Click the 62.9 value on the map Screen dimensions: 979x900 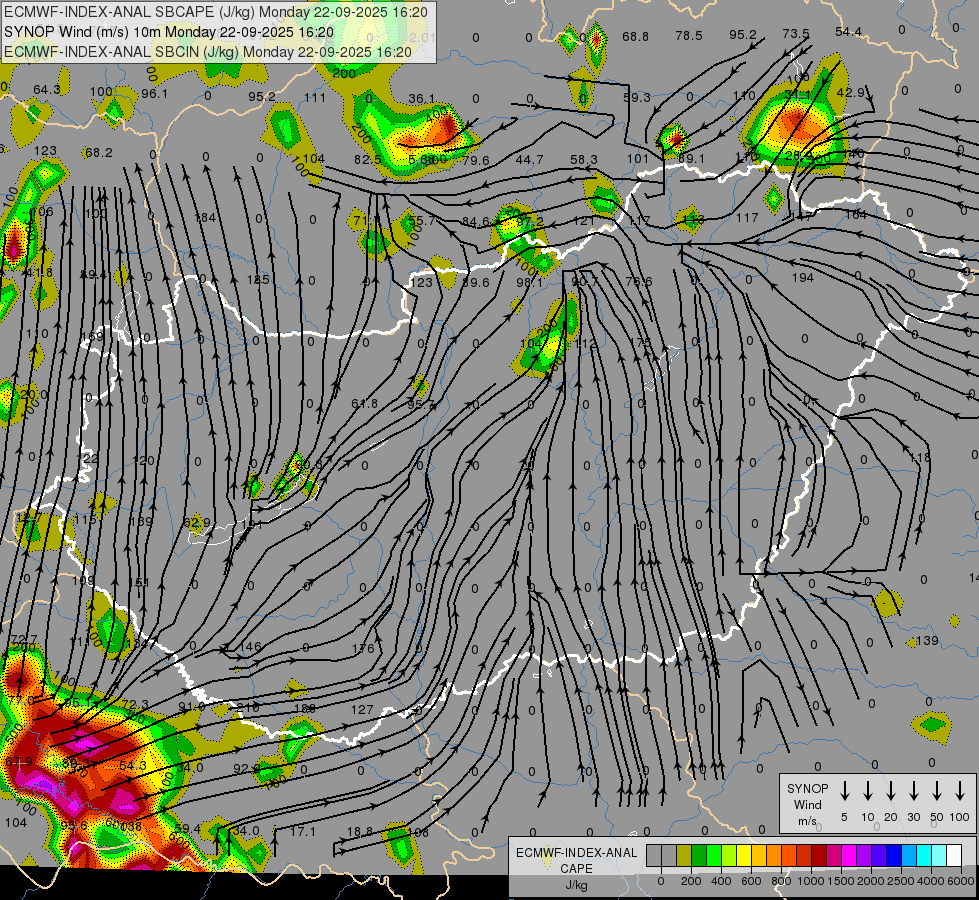tap(197, 522)
